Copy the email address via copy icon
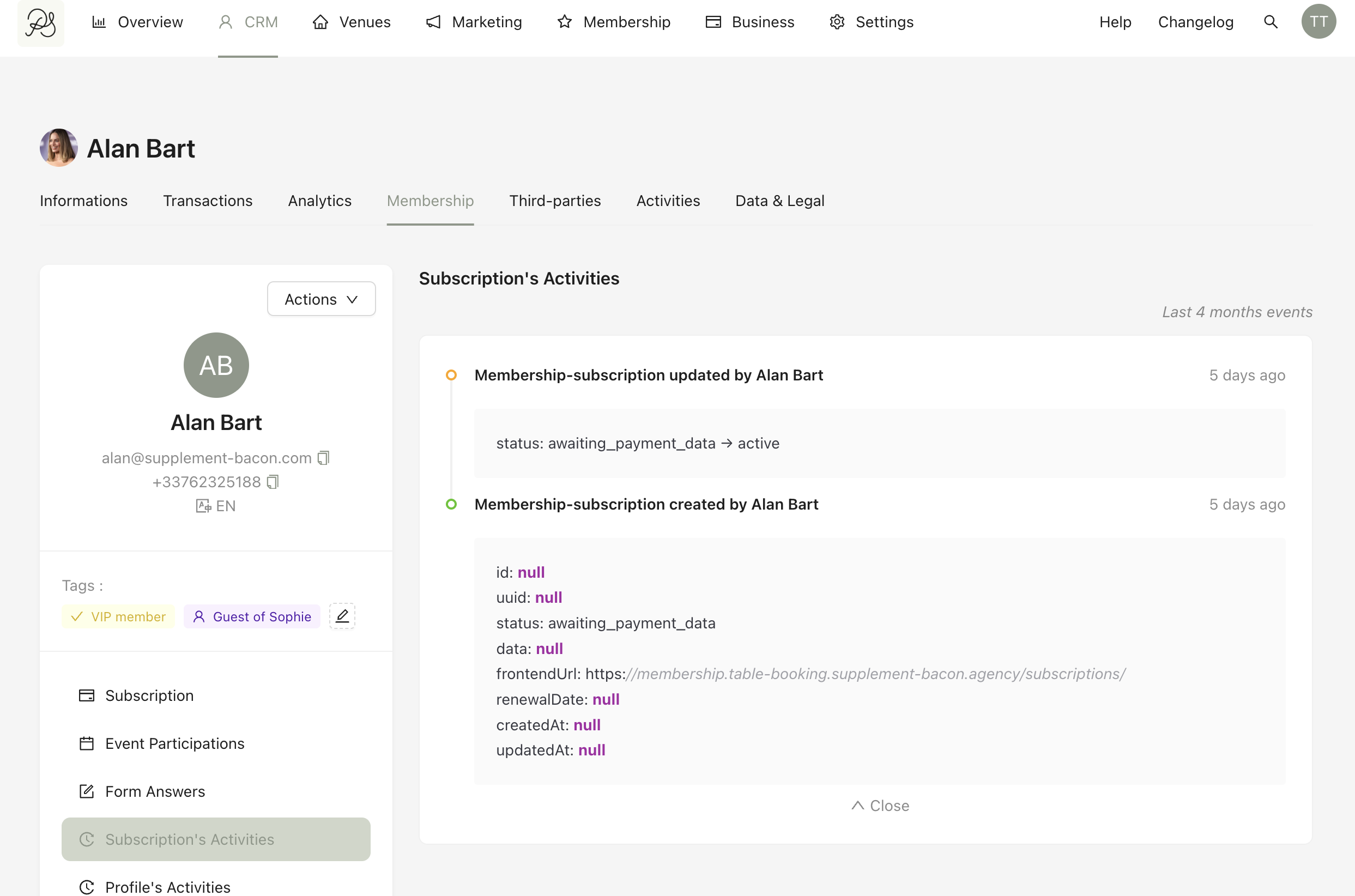The width and height of the screenshot is (1355, 896). [323, 458]
